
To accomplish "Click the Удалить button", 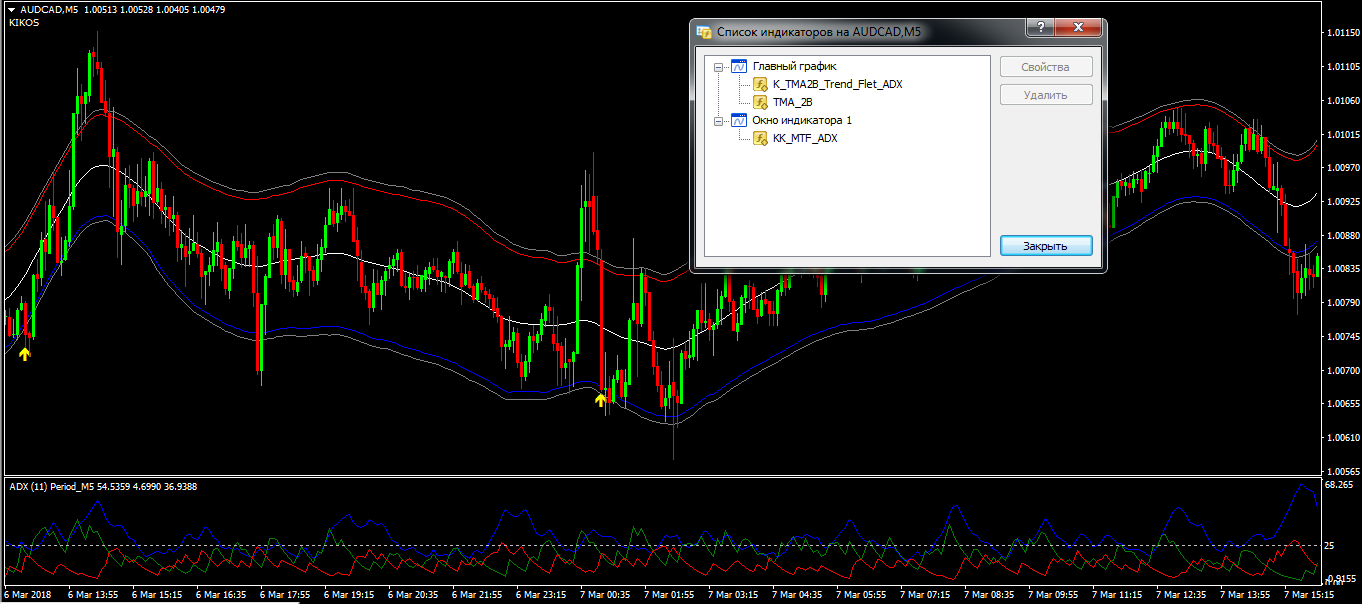I will (x=1046, y=95).
